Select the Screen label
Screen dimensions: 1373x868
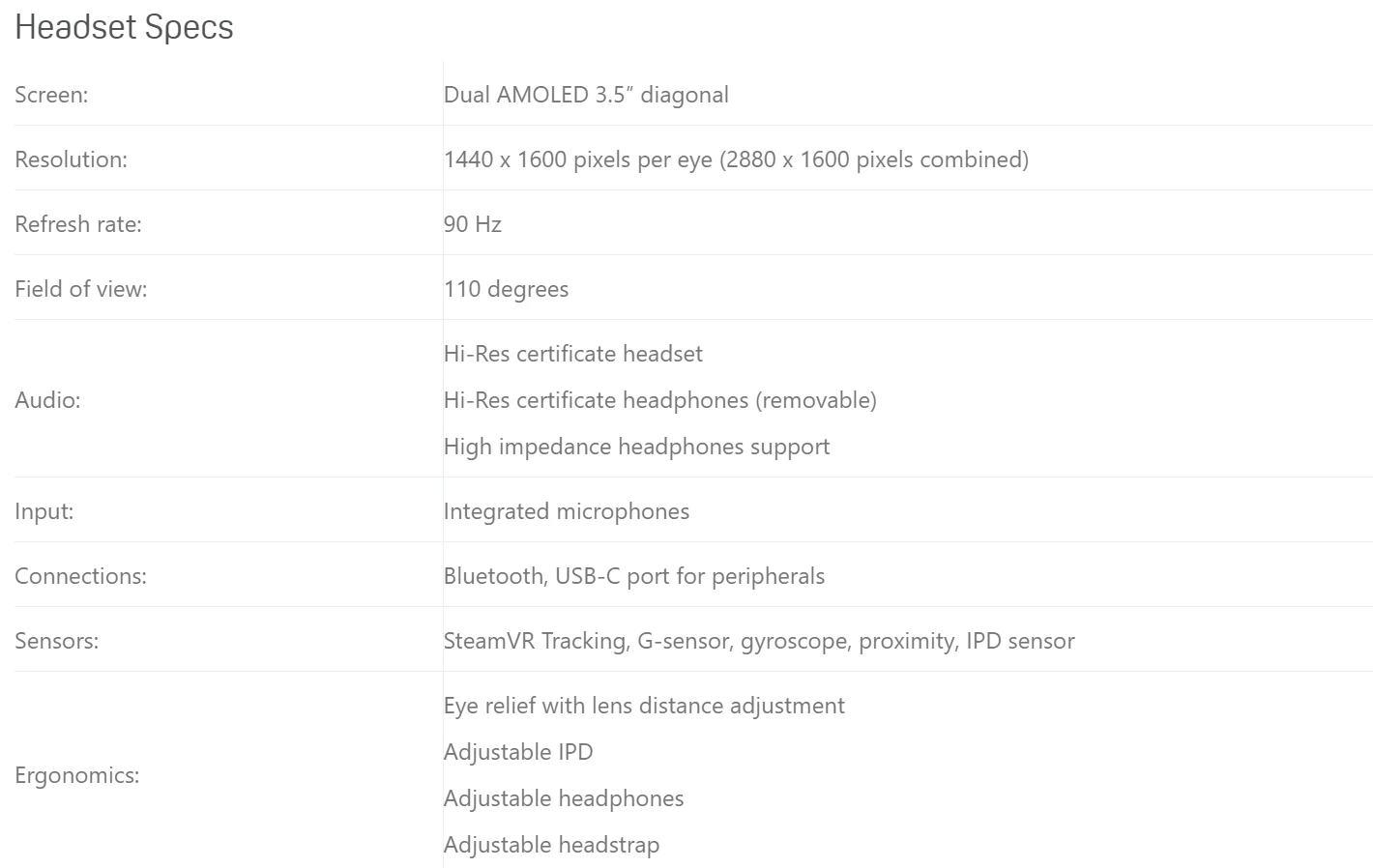51,95
